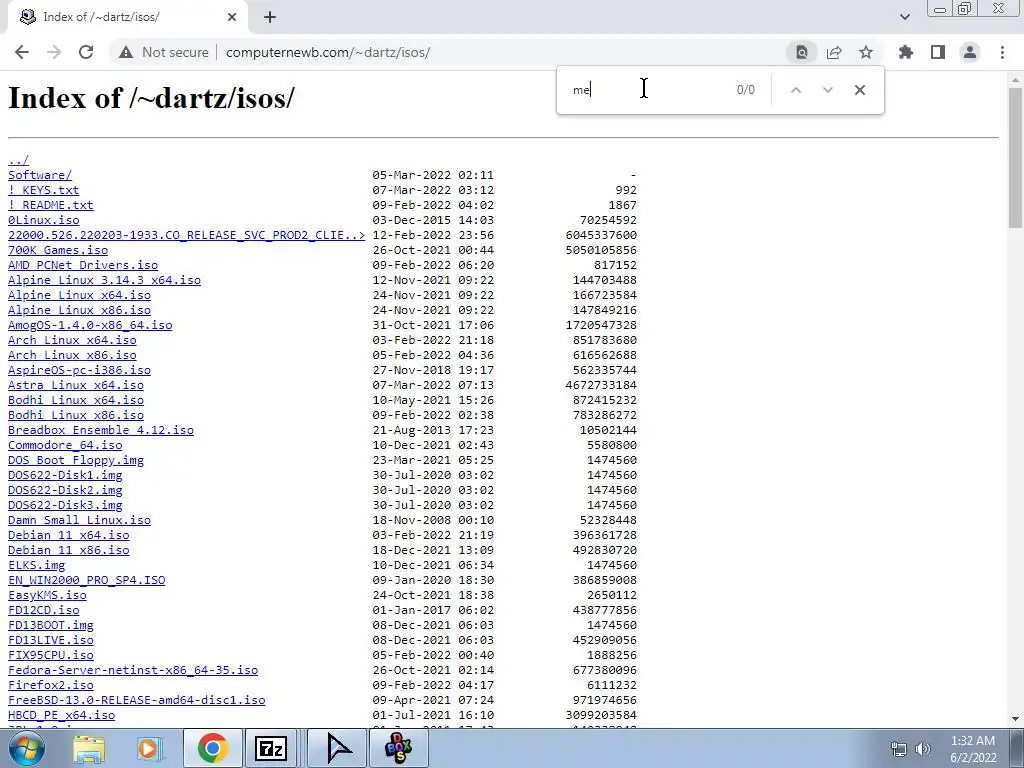Go back to the previous page
Viewport: 1024px width, 768px height.
(x=22, y=52)
